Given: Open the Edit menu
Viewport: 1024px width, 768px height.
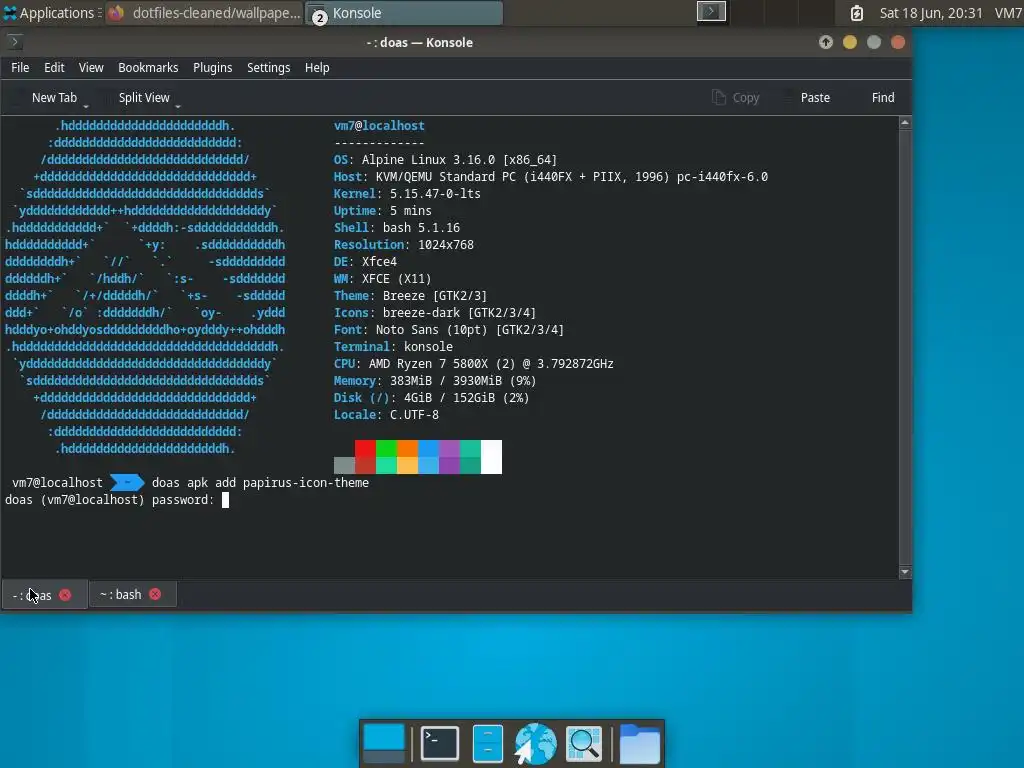Looking at the screenshot, I should (x=54, y=67).
